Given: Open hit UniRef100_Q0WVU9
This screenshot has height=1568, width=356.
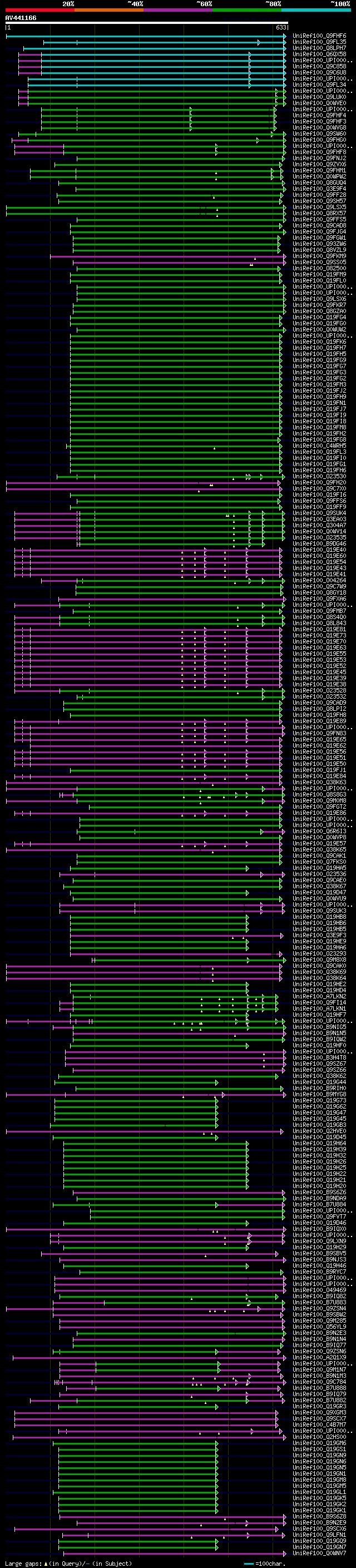Looking at the screenshot, I should [x=319, y=898].
